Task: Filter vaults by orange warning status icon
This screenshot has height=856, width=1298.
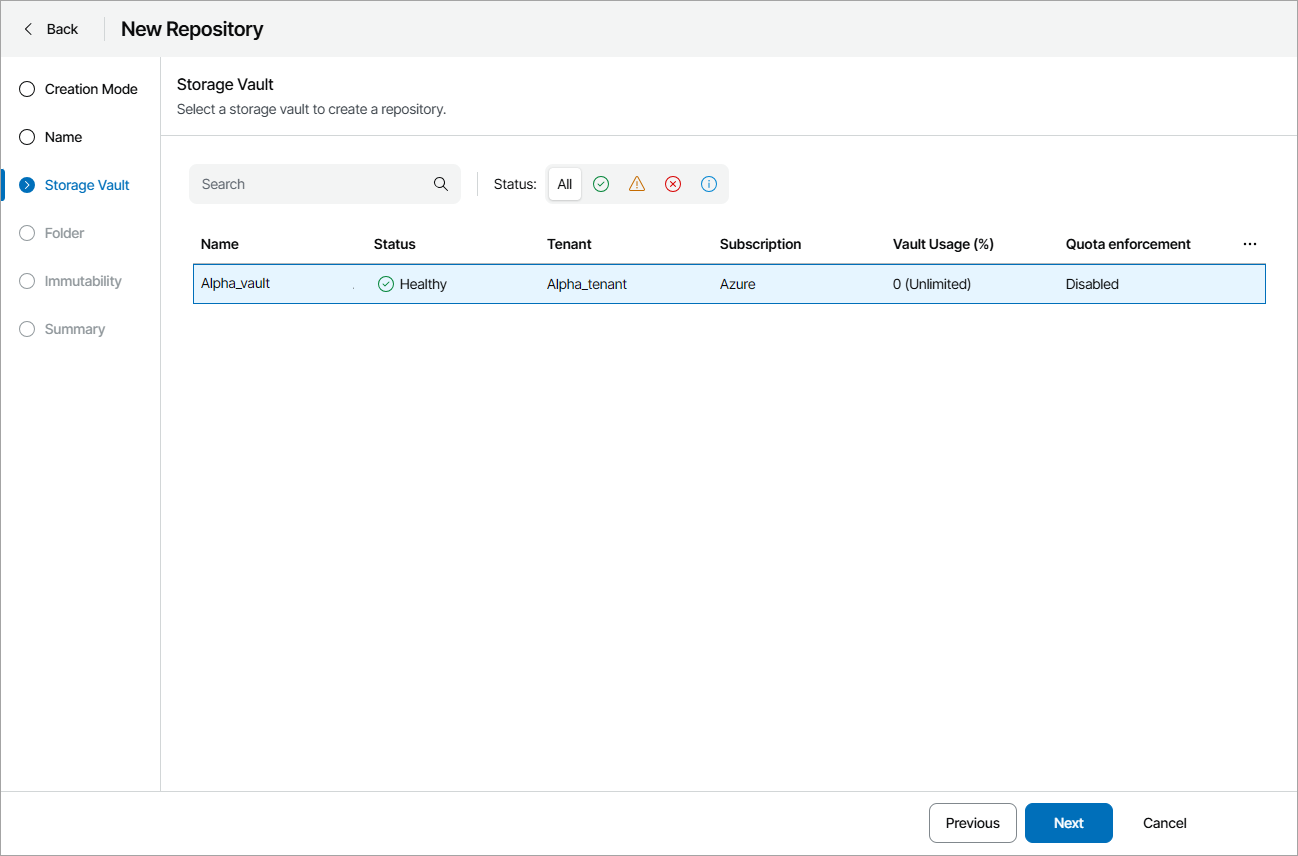Action: [637, 184]
